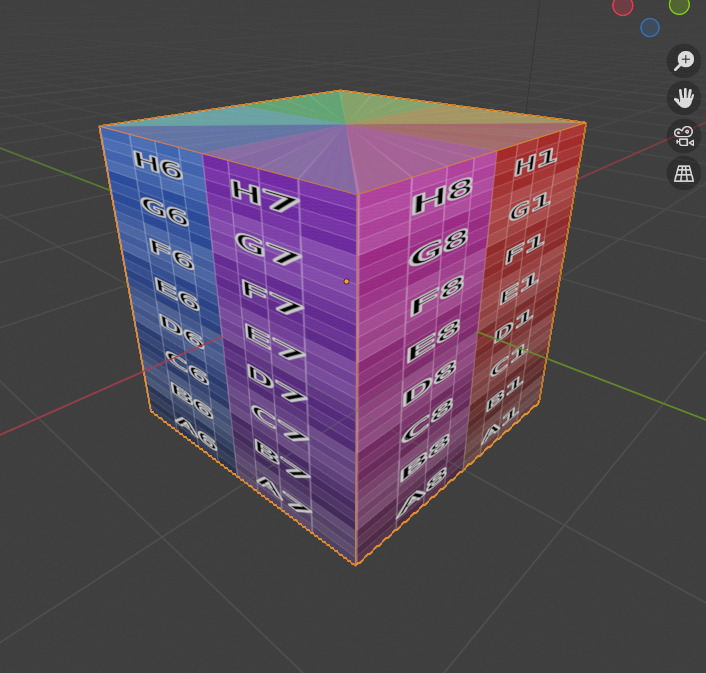Click the green Y axis gizmo circle
The height and width of the screenshot is (673, 706).
[679, 6]
